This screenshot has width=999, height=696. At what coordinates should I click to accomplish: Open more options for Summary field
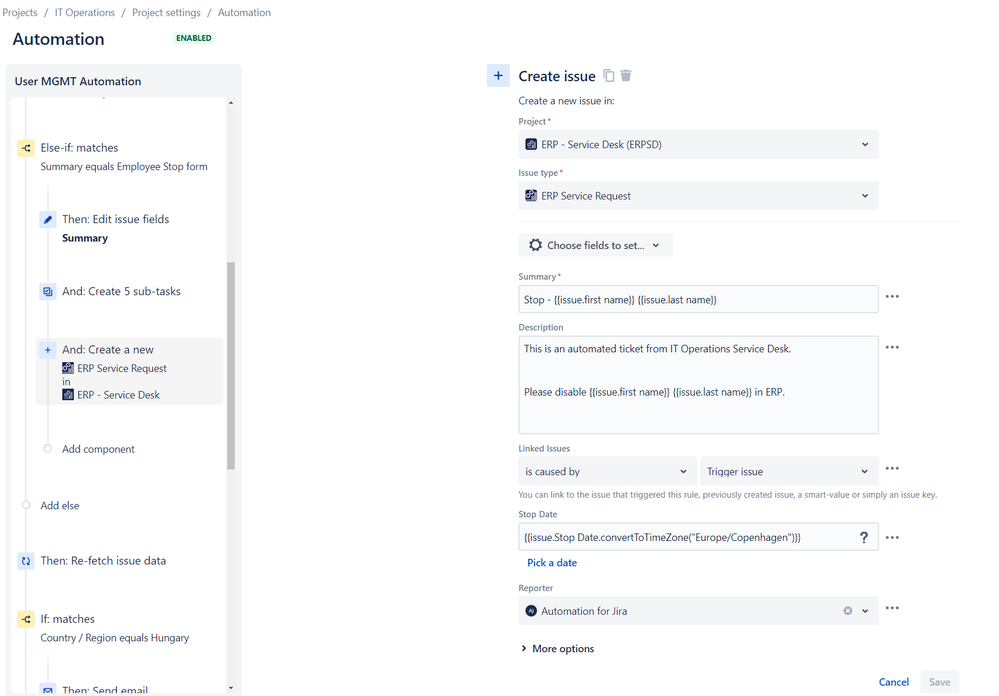892,296
